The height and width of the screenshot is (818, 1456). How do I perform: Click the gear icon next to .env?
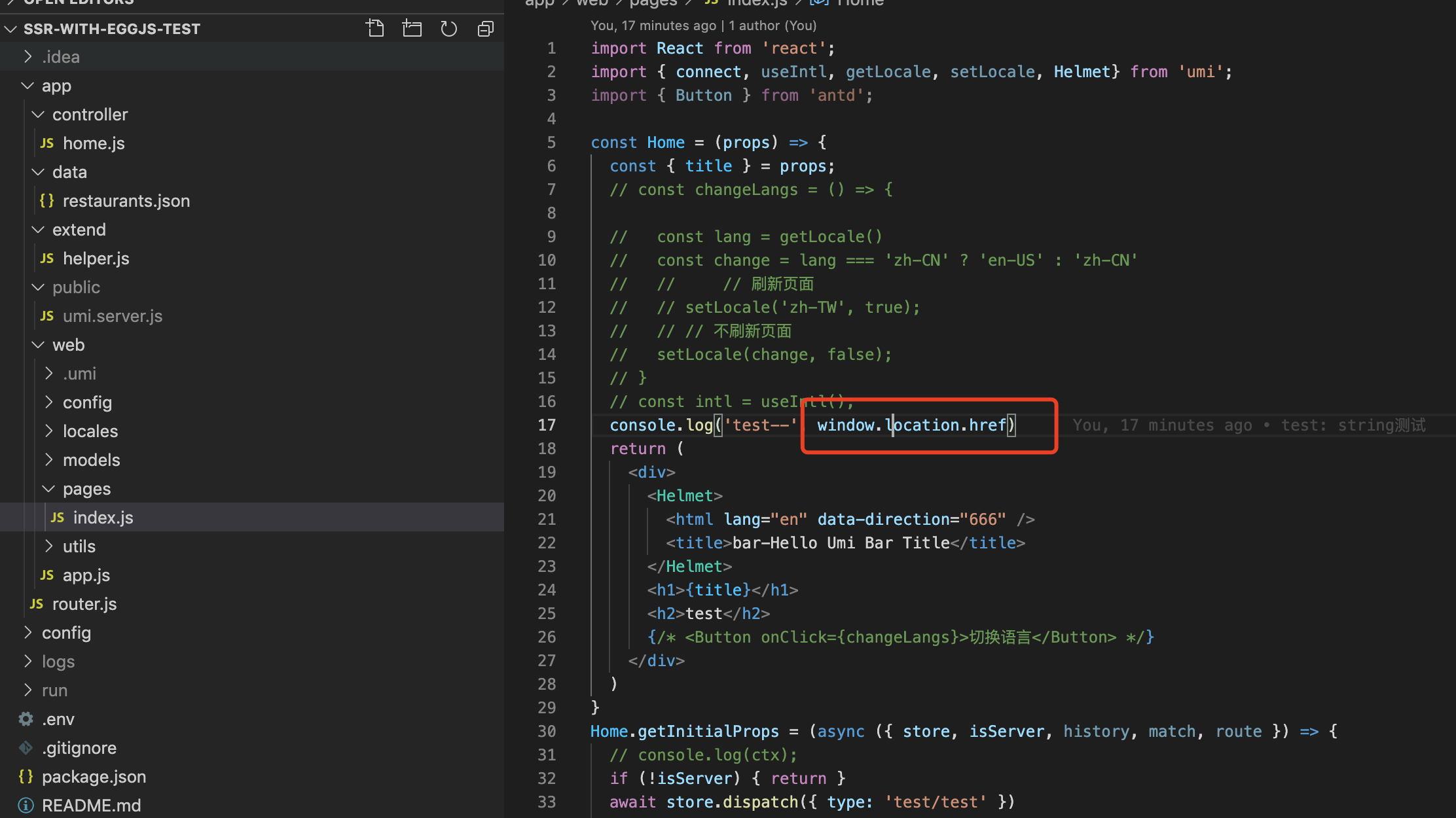[x=25, y=719]
